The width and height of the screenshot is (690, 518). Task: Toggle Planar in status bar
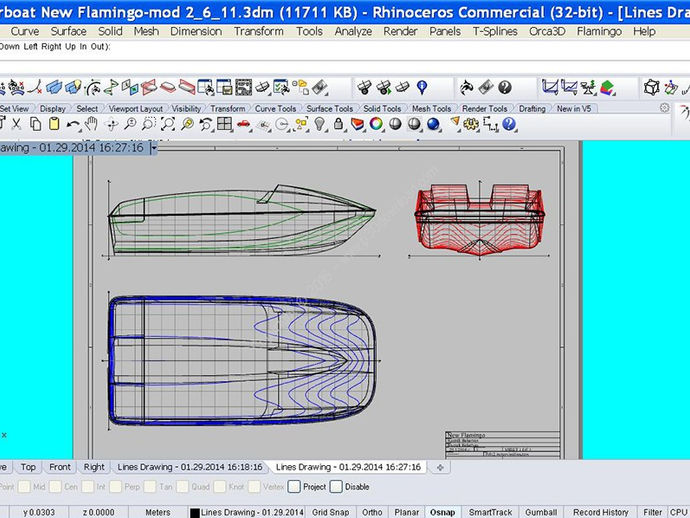point(406,512)
